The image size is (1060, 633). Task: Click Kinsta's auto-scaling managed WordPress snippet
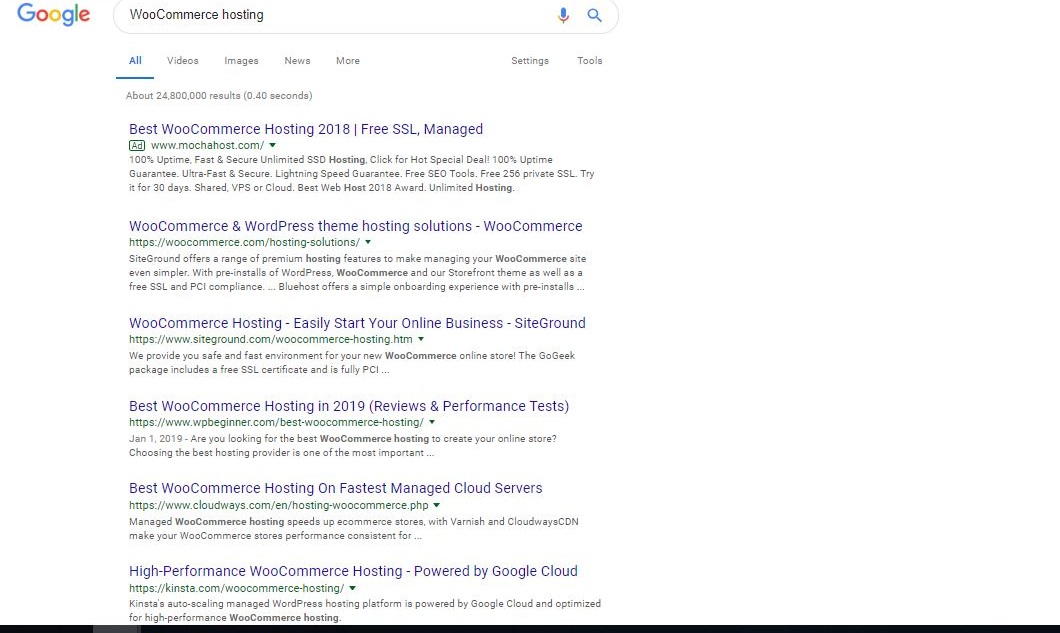[365, 611]
